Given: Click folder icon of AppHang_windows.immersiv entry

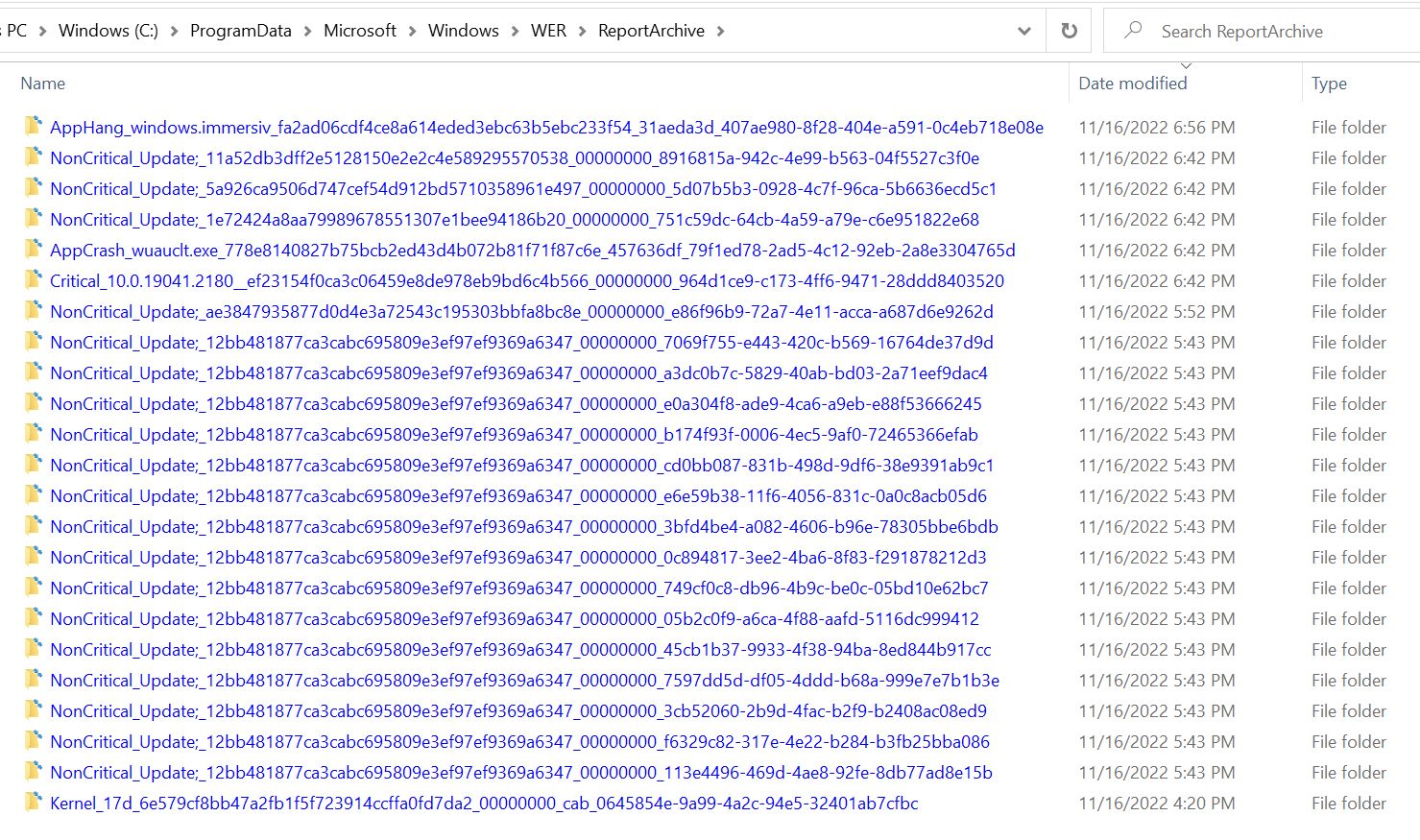Looking at the screenshot, I should pyautogui.click(x=34, y=127).
